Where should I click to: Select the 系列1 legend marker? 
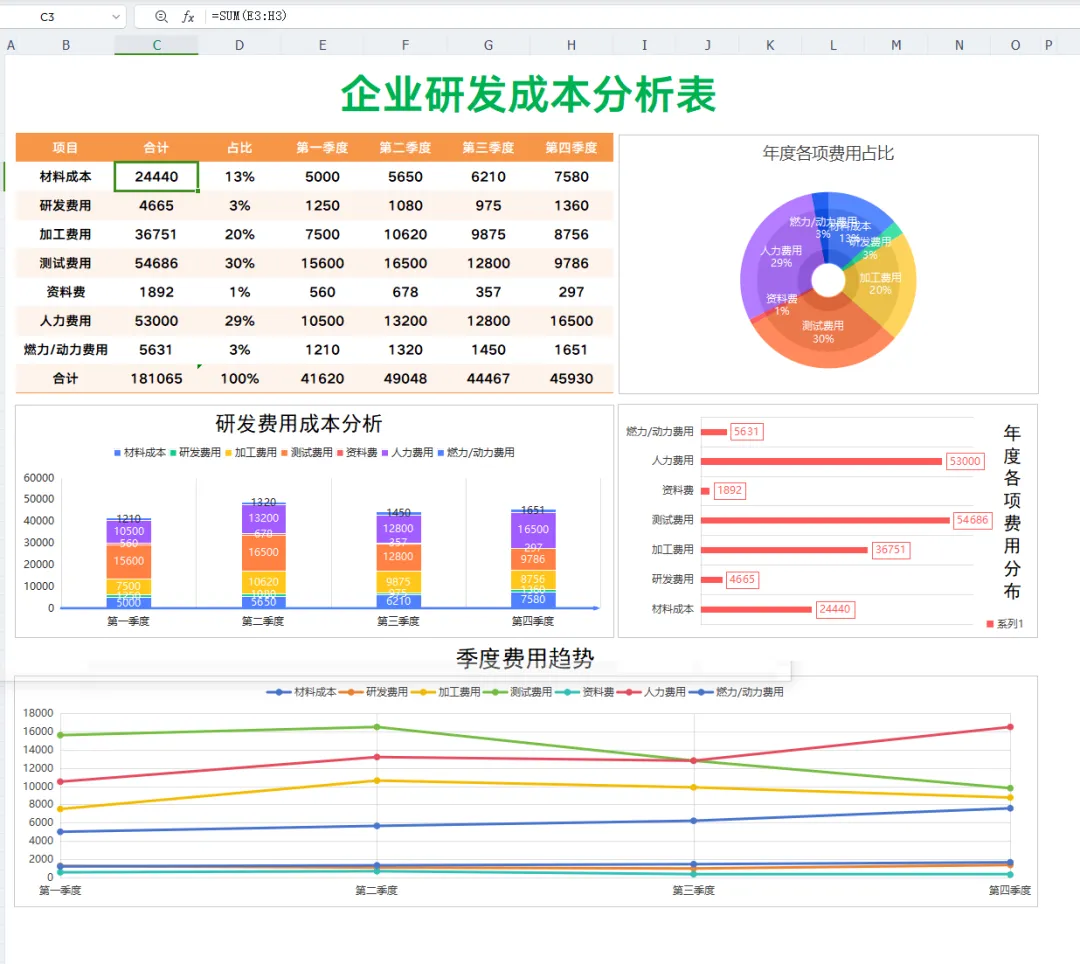point(990,624)
